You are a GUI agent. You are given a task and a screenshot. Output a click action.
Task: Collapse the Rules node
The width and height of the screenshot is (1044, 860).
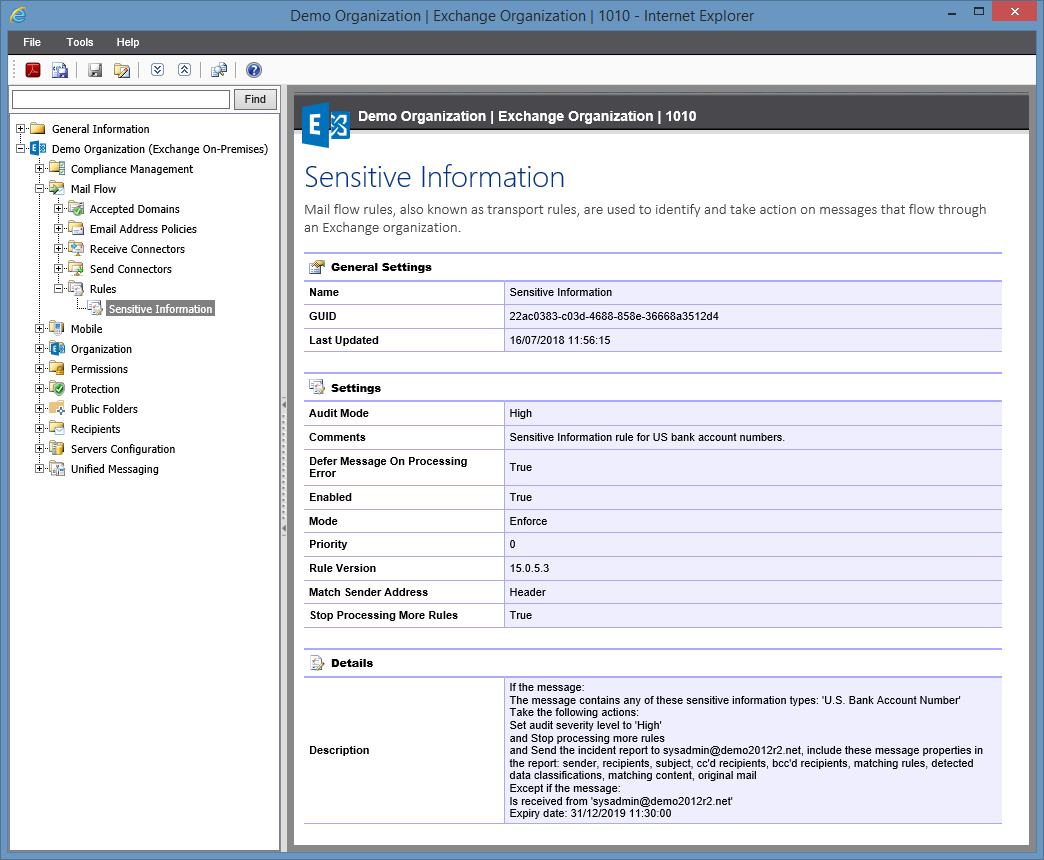(x=59, y=288)
